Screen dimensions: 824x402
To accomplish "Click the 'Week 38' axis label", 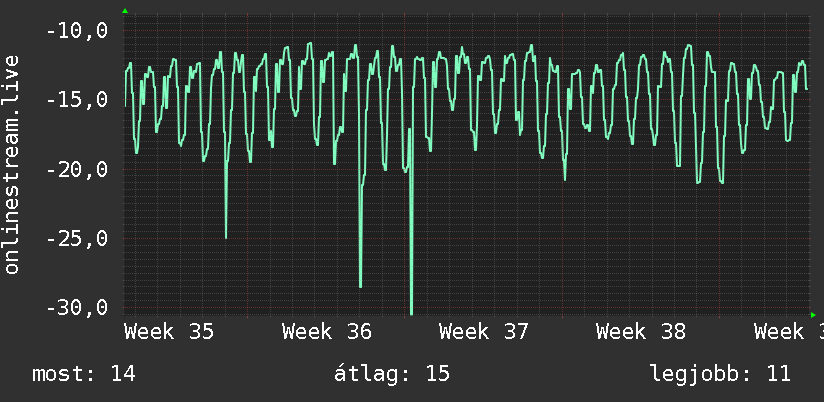I will click(641, 332).
